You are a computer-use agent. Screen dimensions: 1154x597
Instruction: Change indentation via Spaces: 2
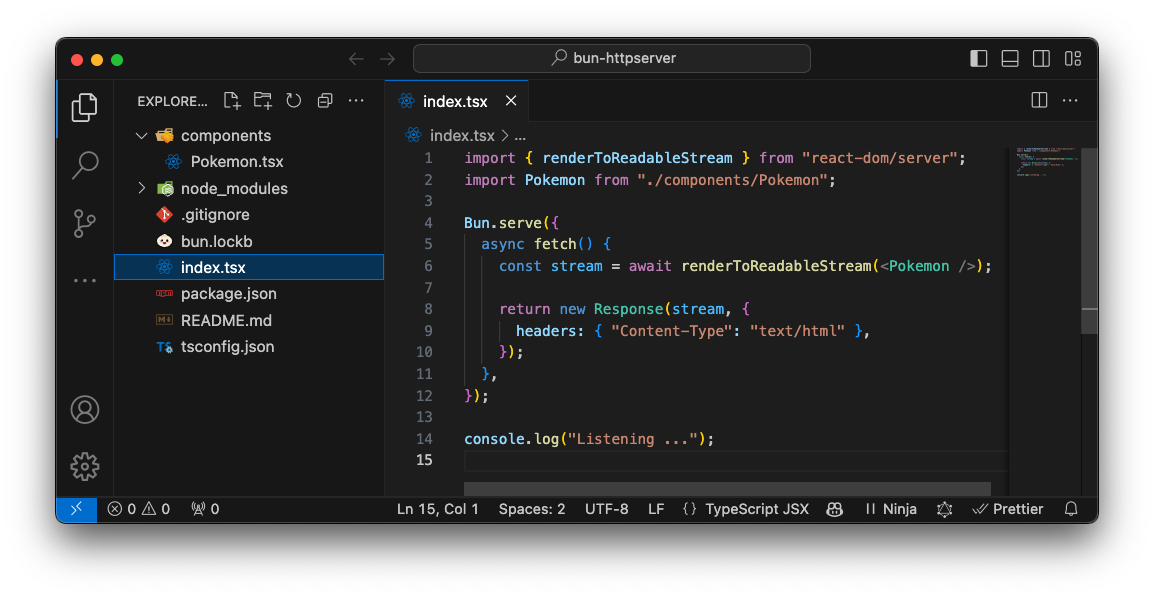pos(531,509)
